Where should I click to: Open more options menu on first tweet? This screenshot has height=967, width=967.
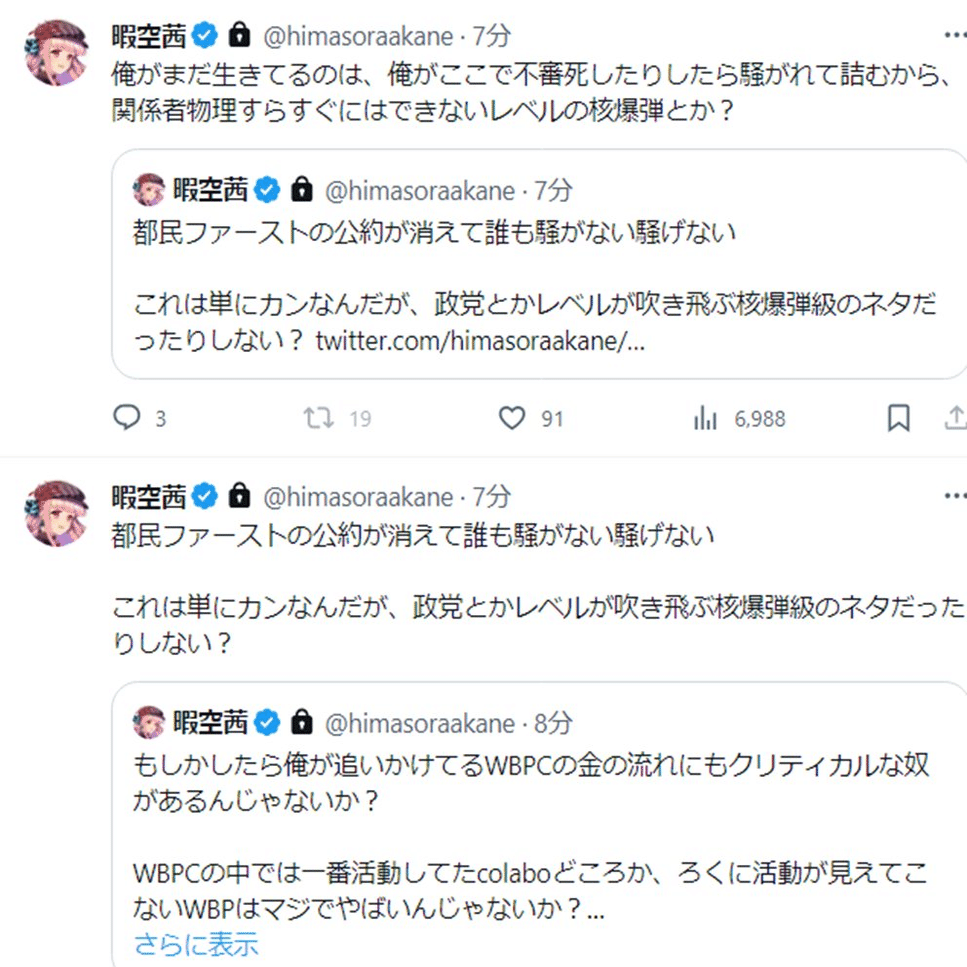tap(954, 37)
